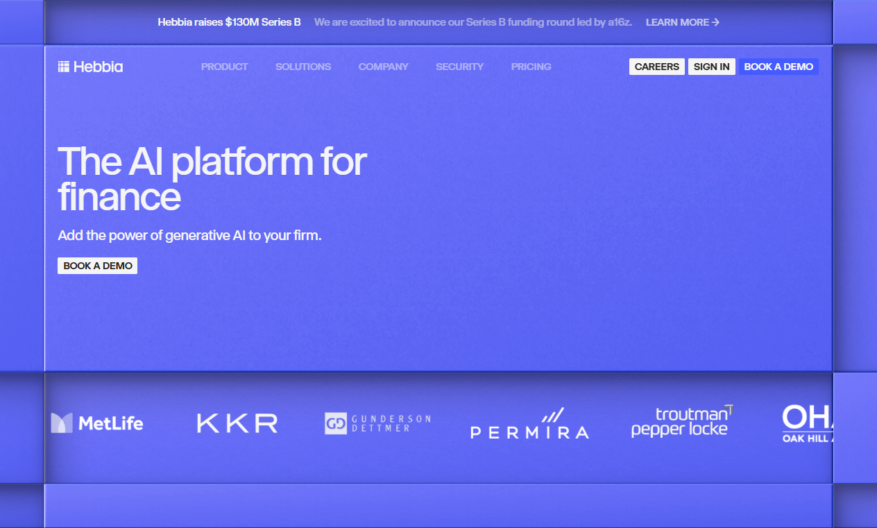The width and height of the screenshot is (877, 528).
Task: Click the arrow next to Learn More
Action: pyautogui.click(x=715, y=22)
